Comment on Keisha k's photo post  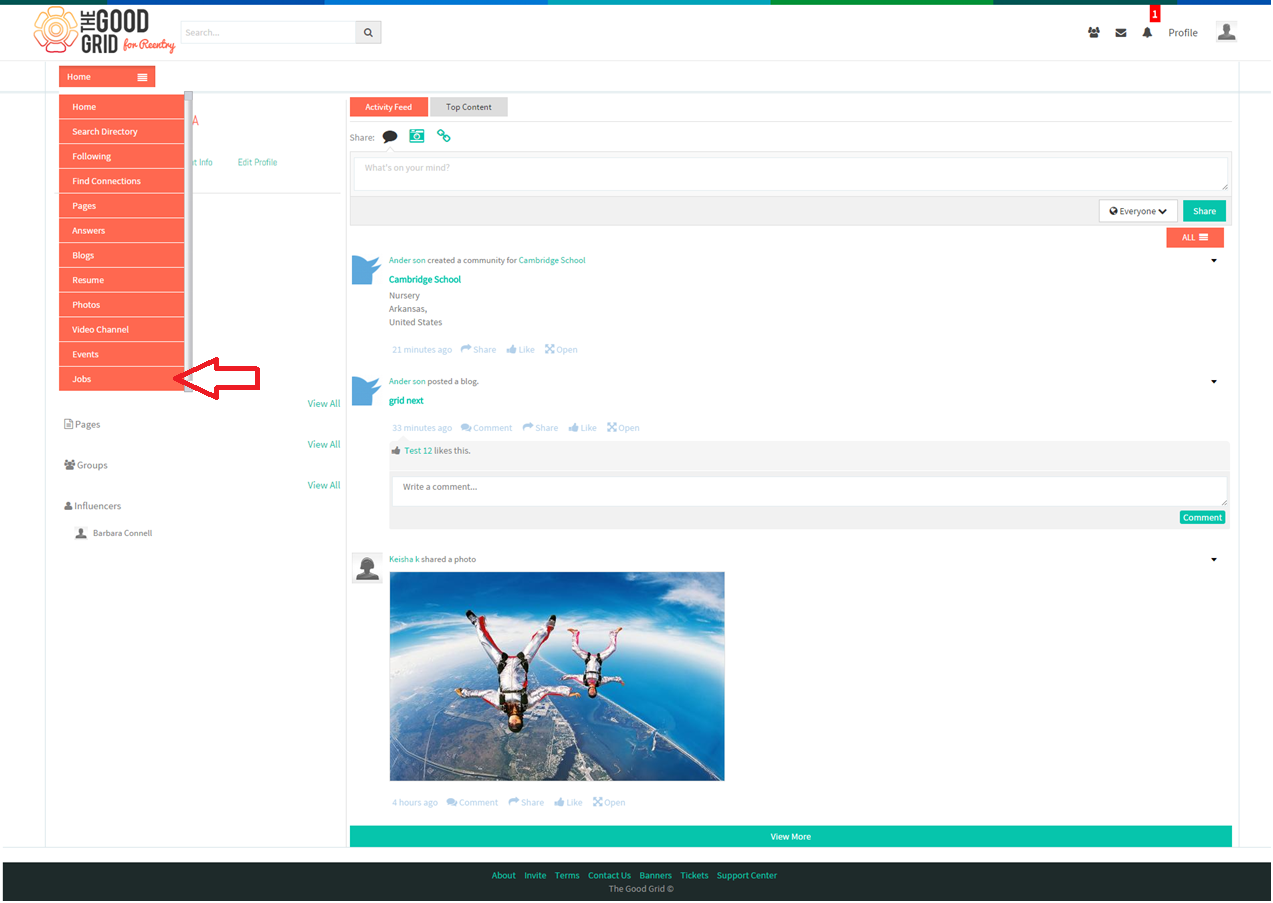click(472, 803)
